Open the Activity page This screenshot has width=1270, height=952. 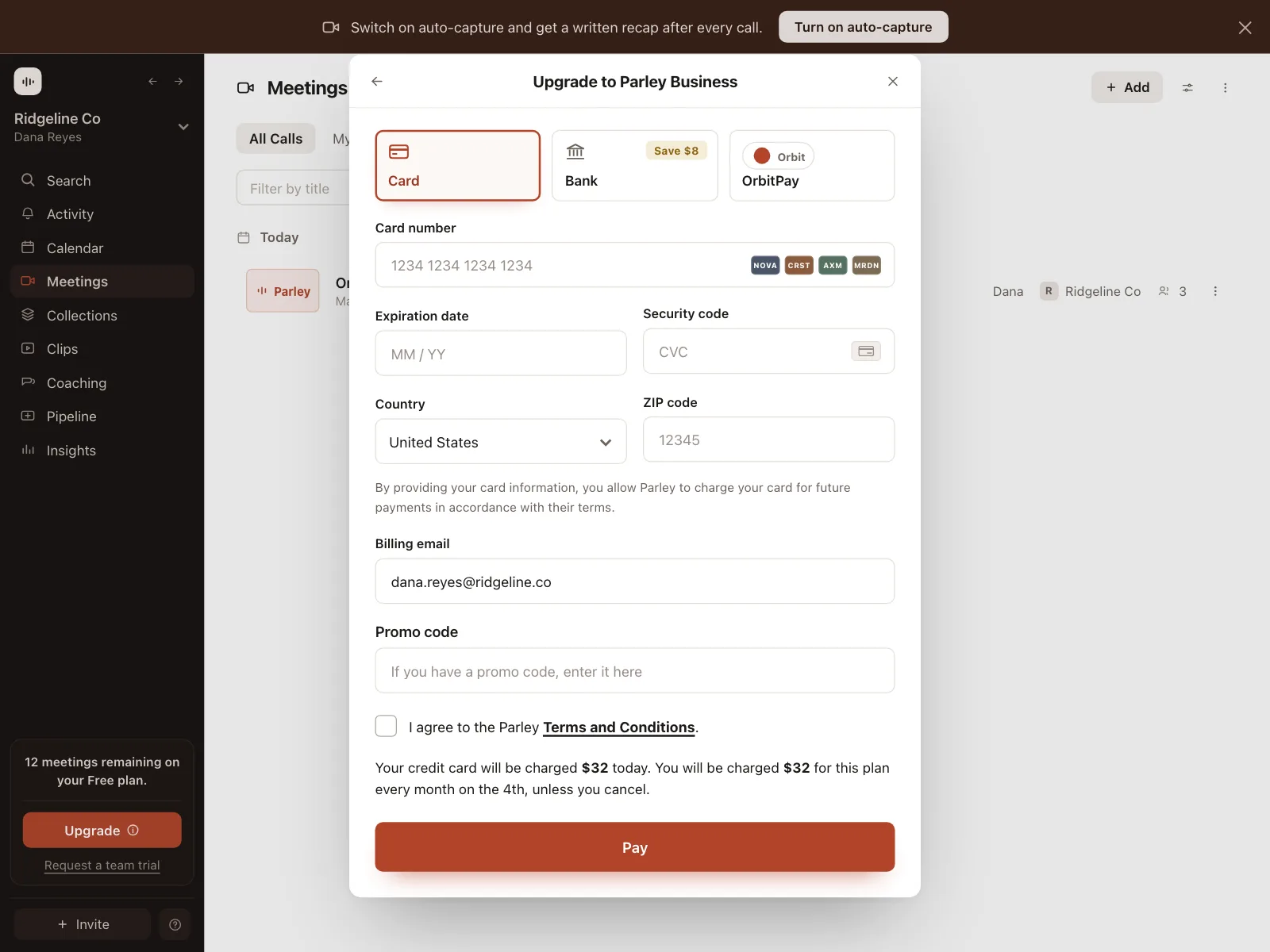click(102, 214)
